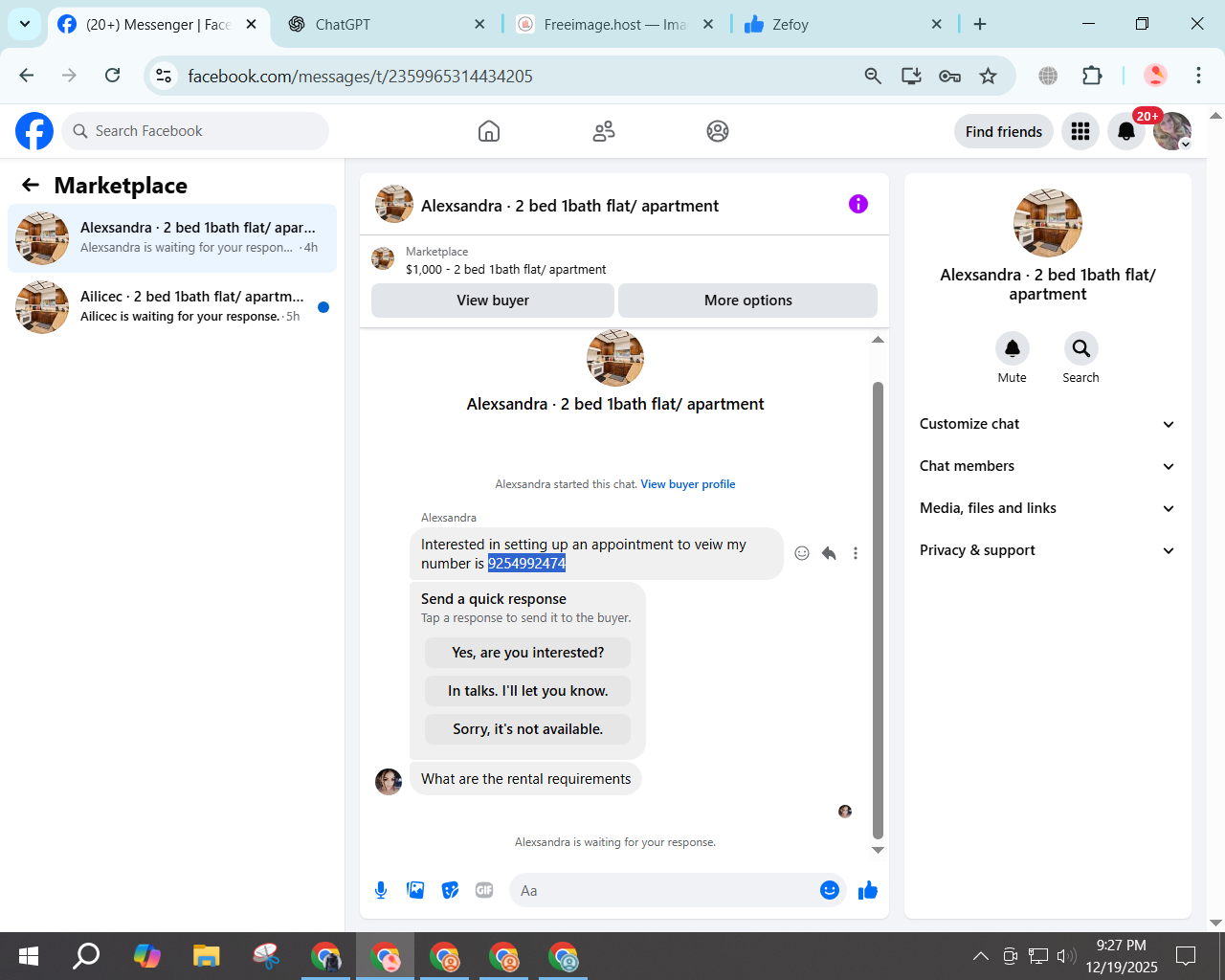Image resolution: width=1225 pixels, height=980 pixels.
Task: Show hidden icons in the system tray
Action: [981, 955]
